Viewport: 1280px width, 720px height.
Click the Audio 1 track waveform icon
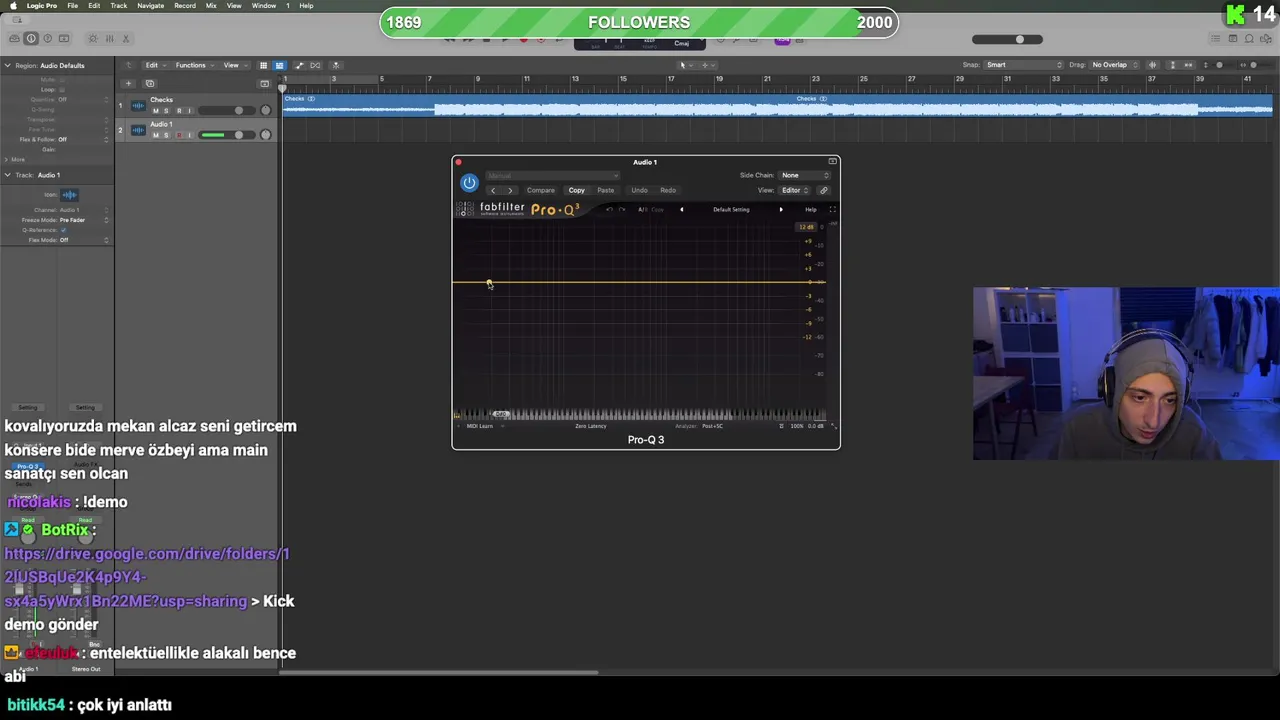click(x=138, y=129)
